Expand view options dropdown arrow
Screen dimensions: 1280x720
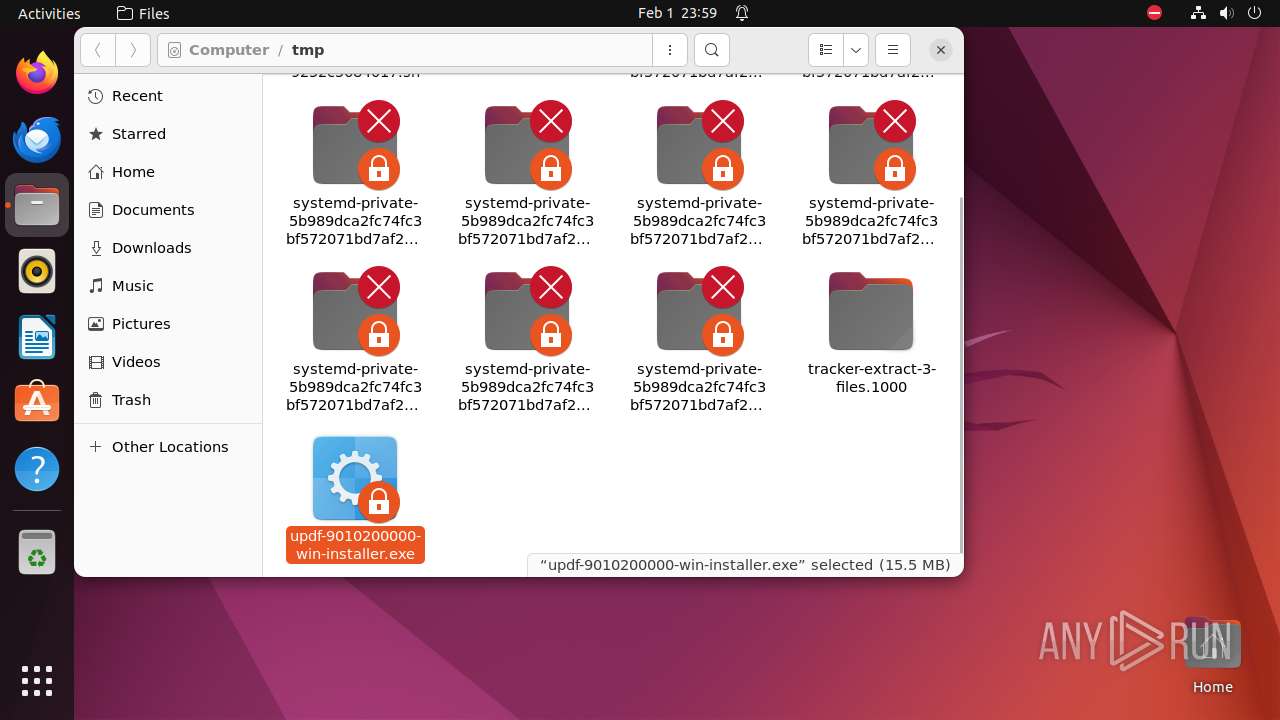pyautogui.click(x=855, y=50)
